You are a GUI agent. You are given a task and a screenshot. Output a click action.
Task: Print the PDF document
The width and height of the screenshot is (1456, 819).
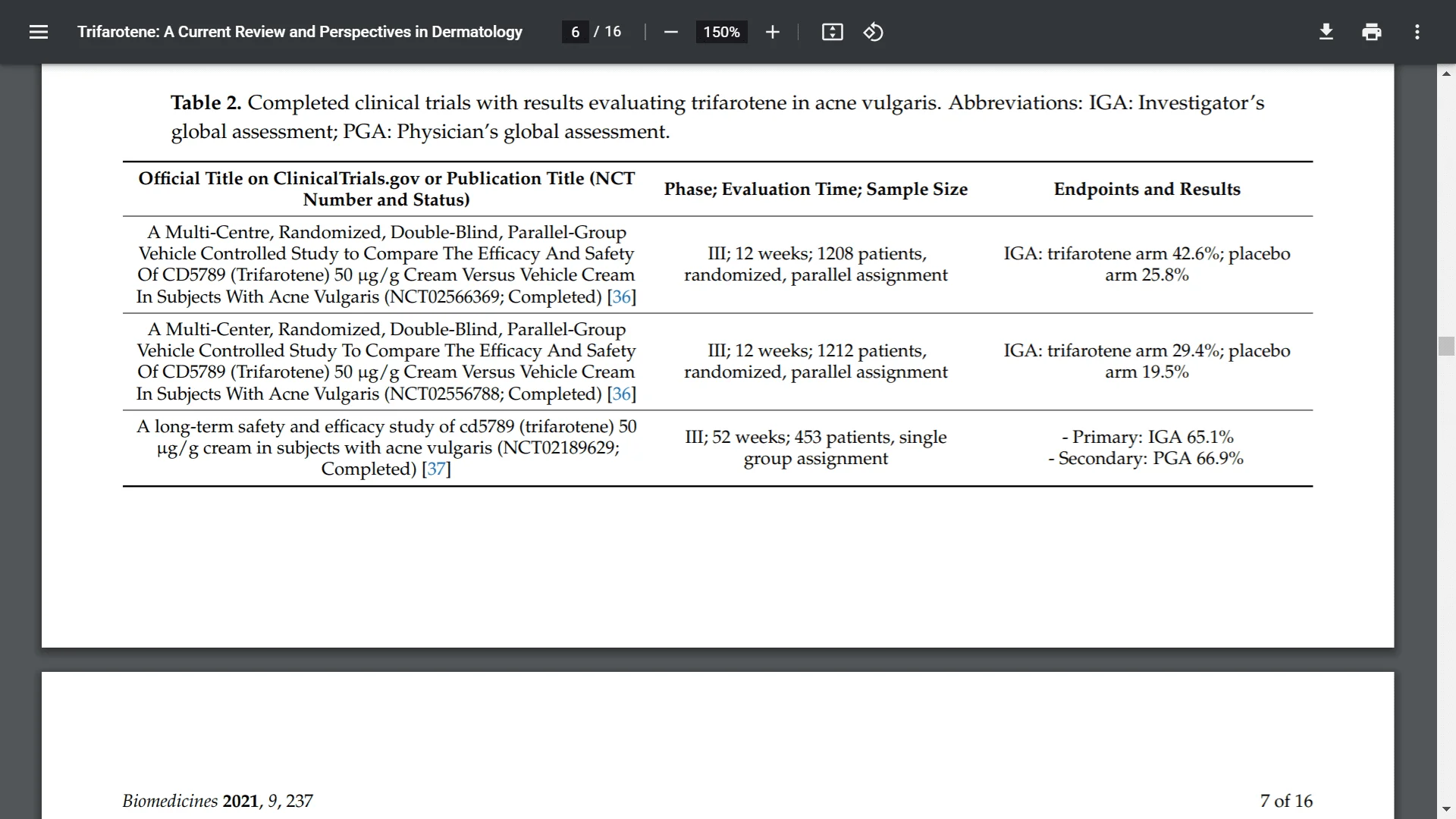(1371, 32)
